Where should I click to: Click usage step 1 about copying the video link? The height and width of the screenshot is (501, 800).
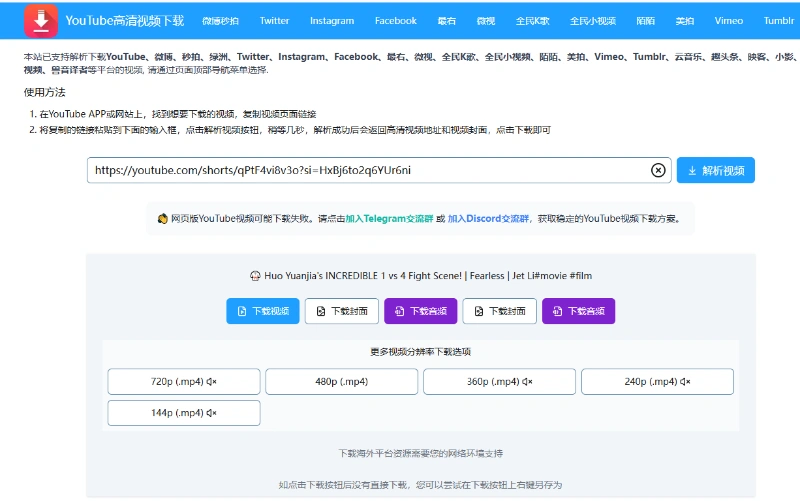[x=178, y=114]
